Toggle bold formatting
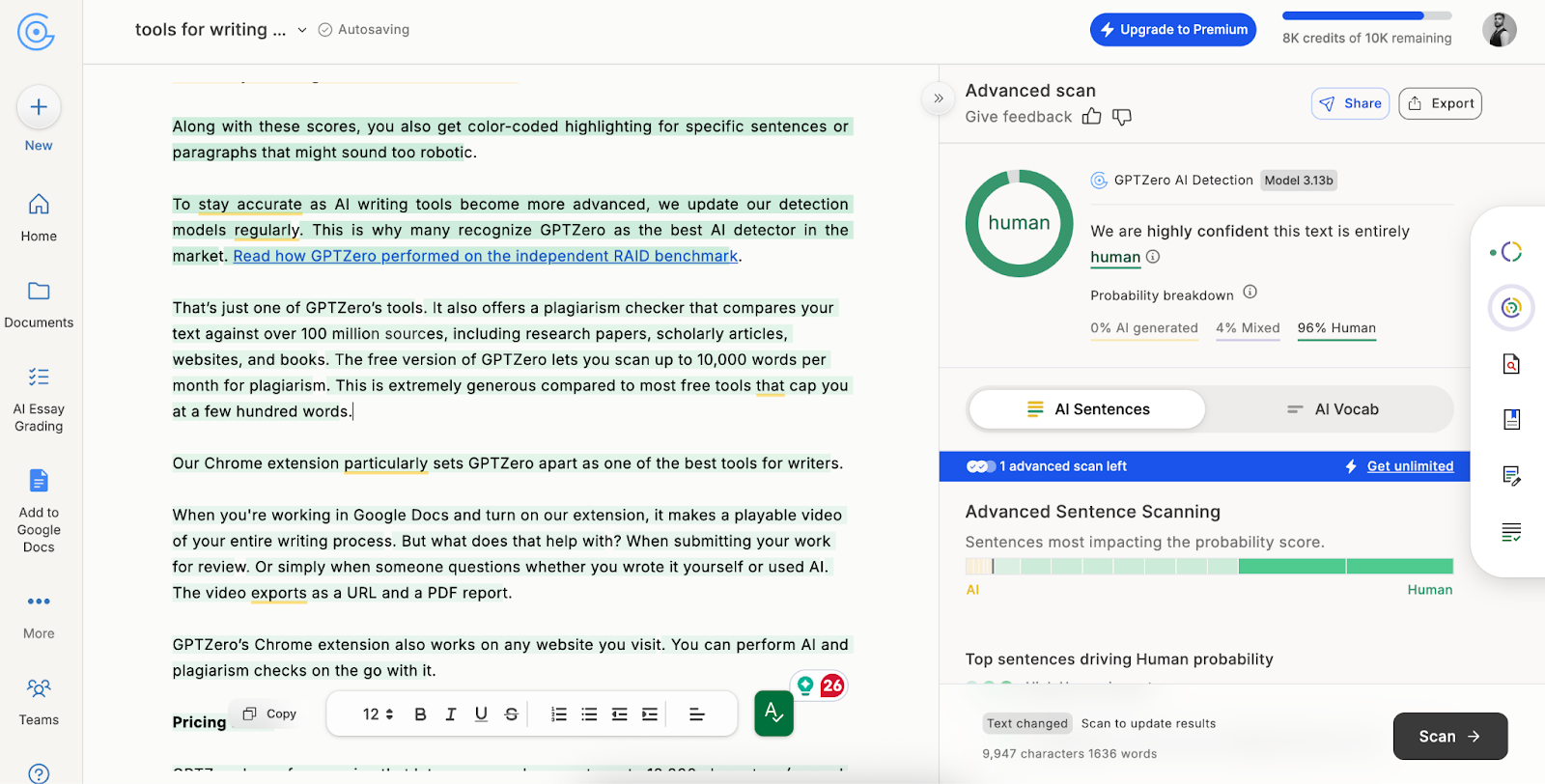1545x784 pixels. tap(420, 714)
